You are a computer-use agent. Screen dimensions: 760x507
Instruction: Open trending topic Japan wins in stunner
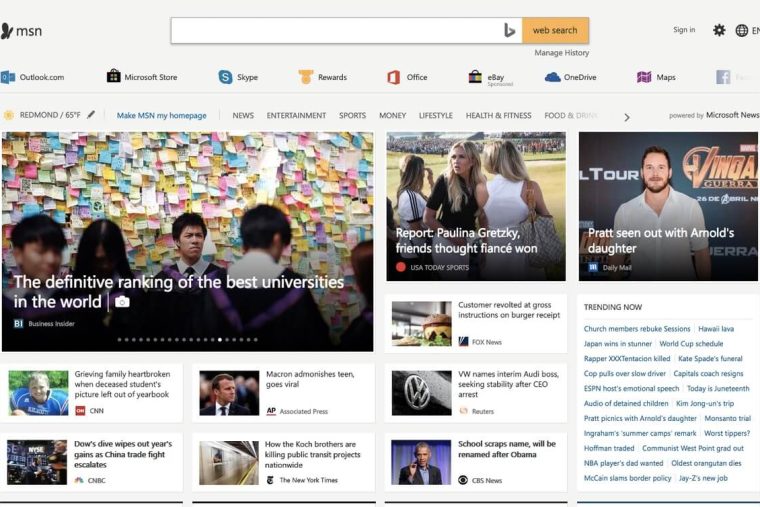[x=618, y=344]
